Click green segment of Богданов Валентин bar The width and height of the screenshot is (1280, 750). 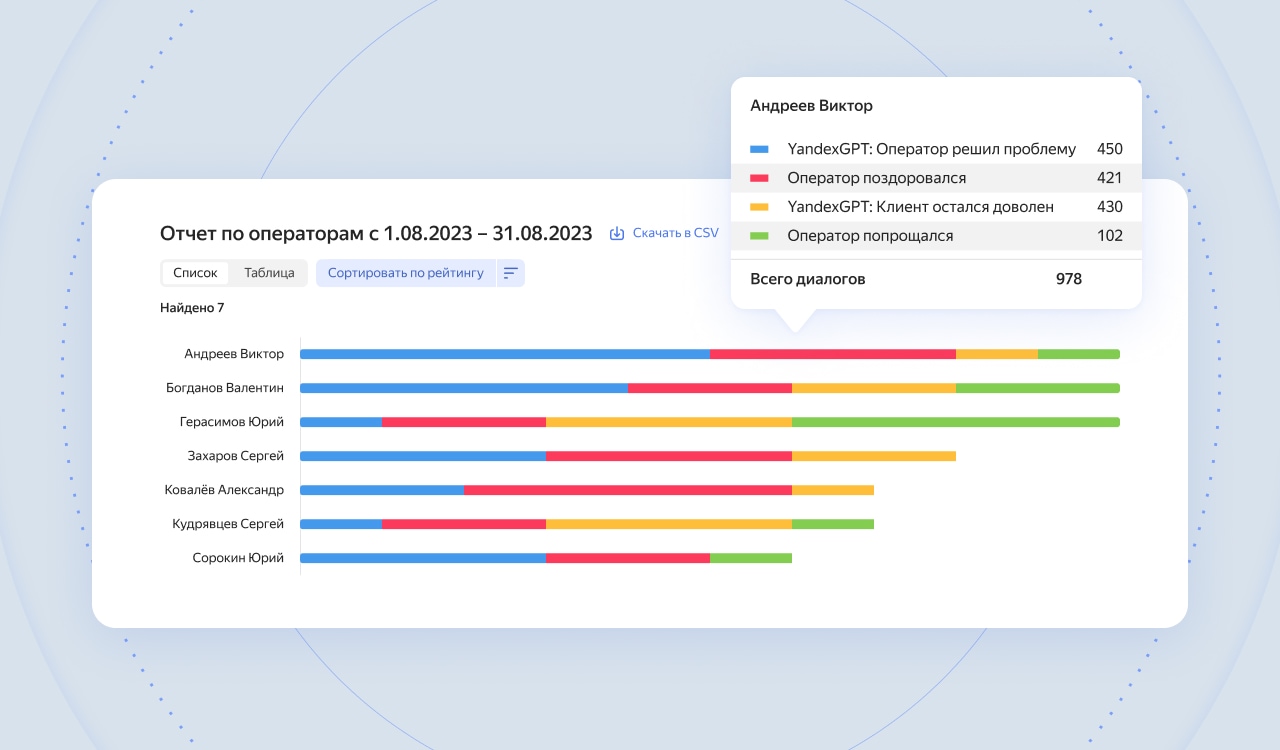[1038, 388]
